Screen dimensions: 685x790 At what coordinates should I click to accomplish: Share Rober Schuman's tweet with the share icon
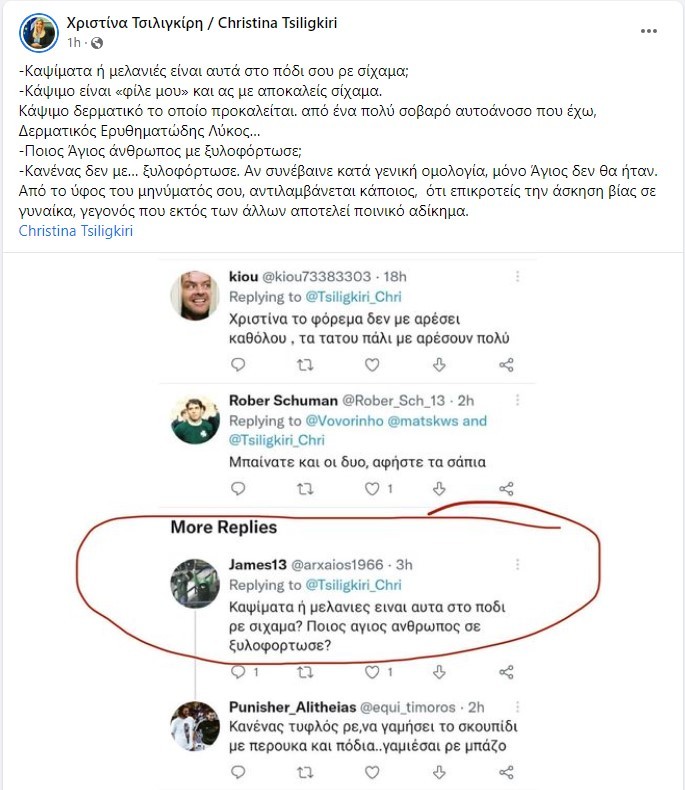507,489
